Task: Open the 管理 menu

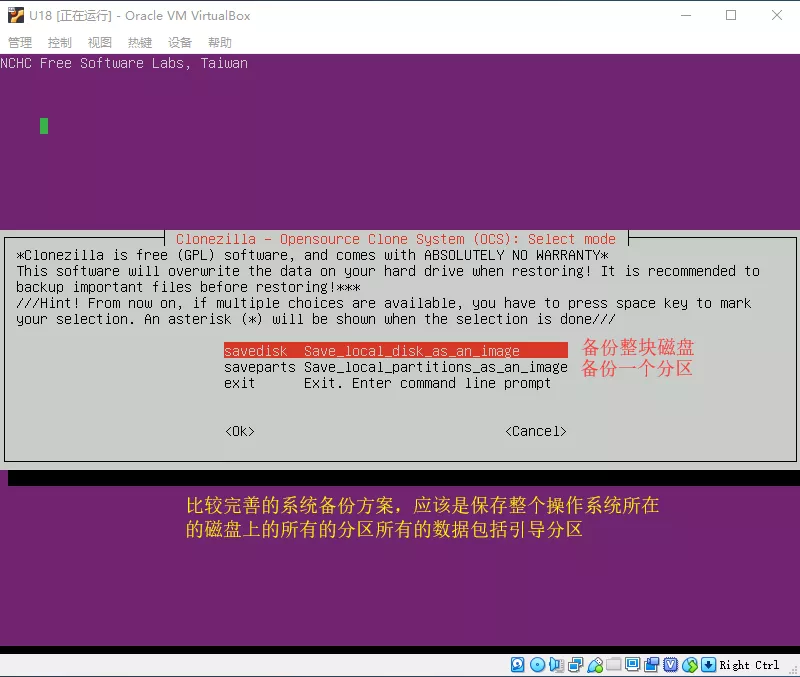Action: 20,42
